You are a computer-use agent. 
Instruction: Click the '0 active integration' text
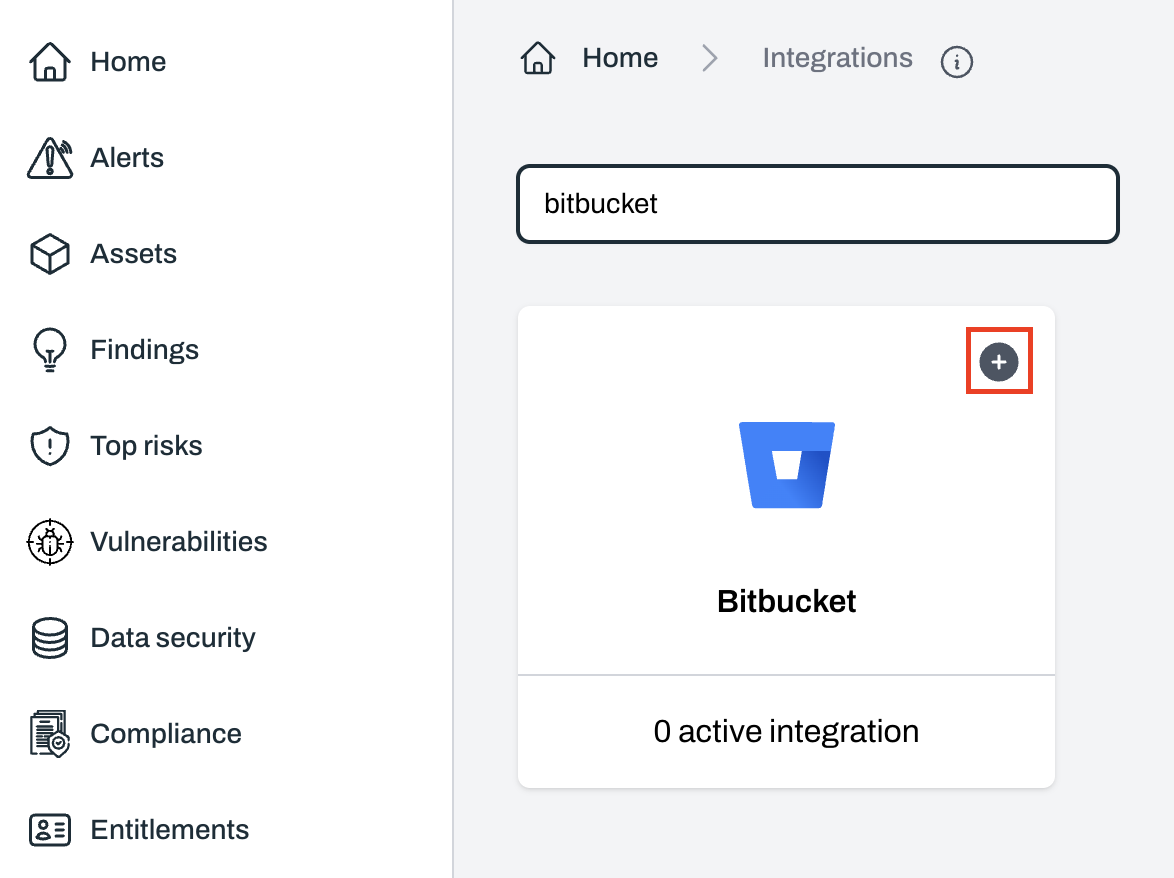tap(786, 731)
